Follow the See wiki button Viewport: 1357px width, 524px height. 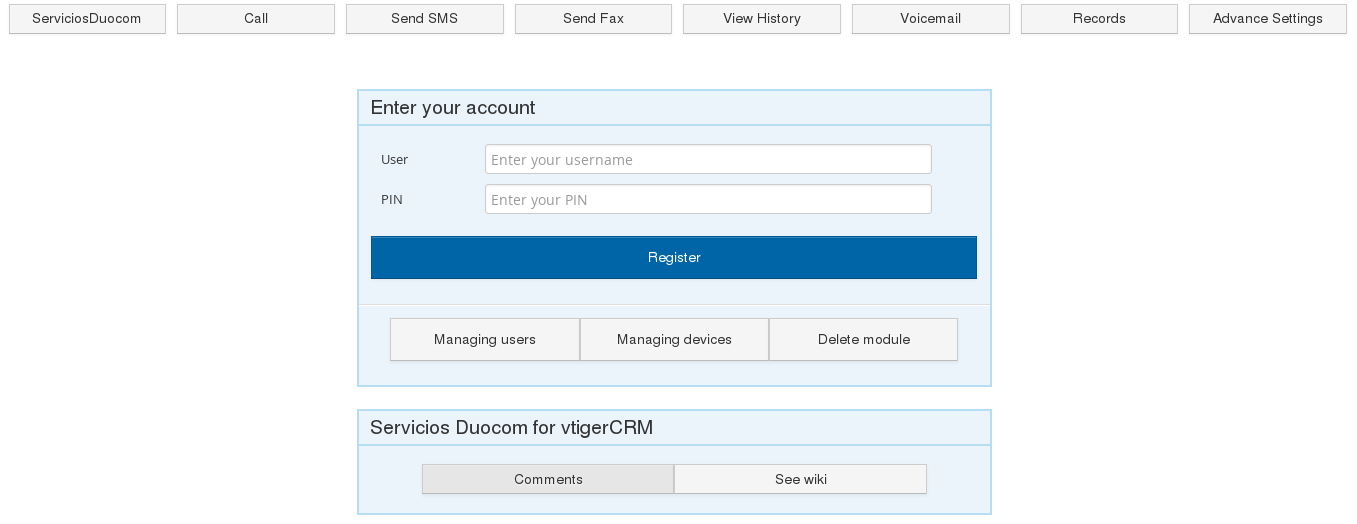(x=800, y=480)
